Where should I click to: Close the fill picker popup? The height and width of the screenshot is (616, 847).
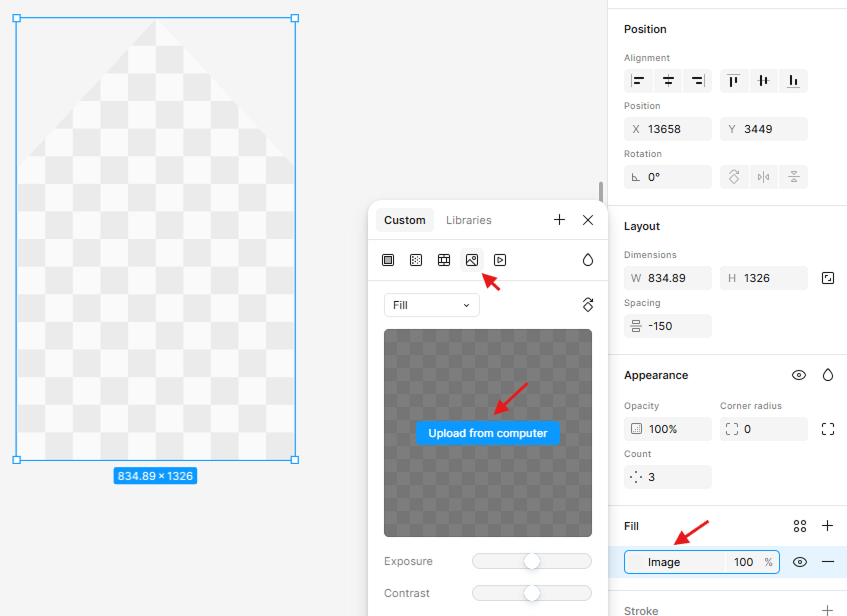point(588,220)
